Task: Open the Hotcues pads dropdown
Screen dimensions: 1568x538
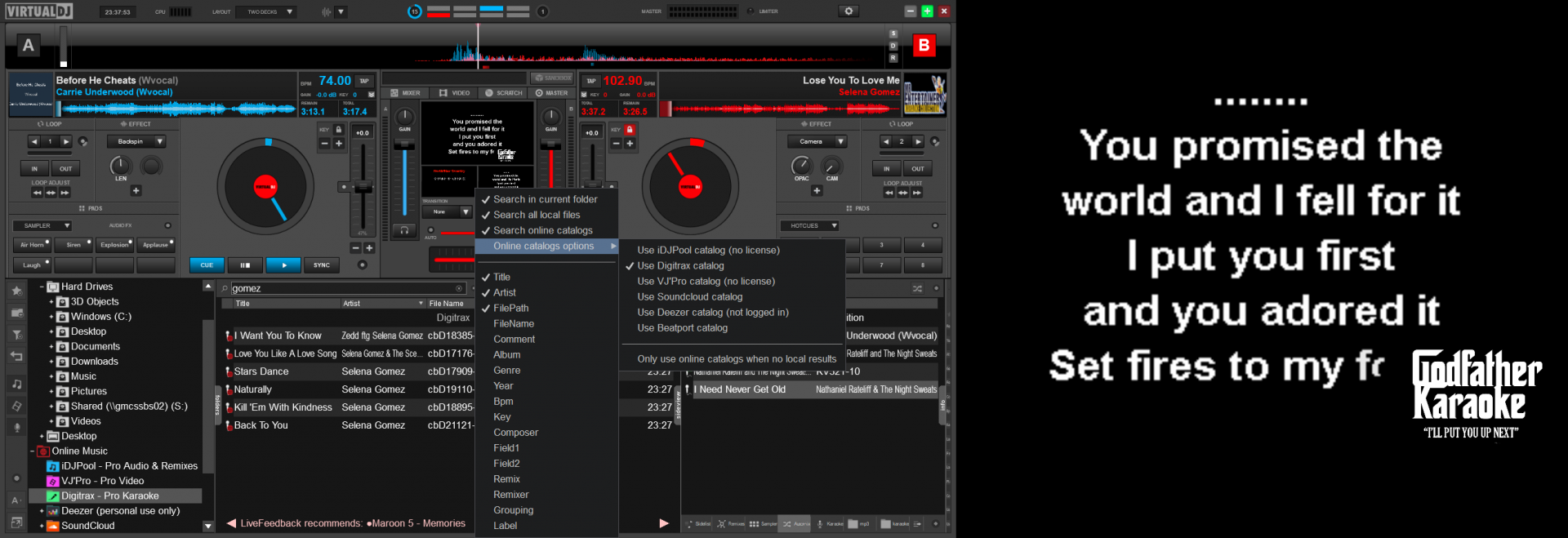Action: 810,225
